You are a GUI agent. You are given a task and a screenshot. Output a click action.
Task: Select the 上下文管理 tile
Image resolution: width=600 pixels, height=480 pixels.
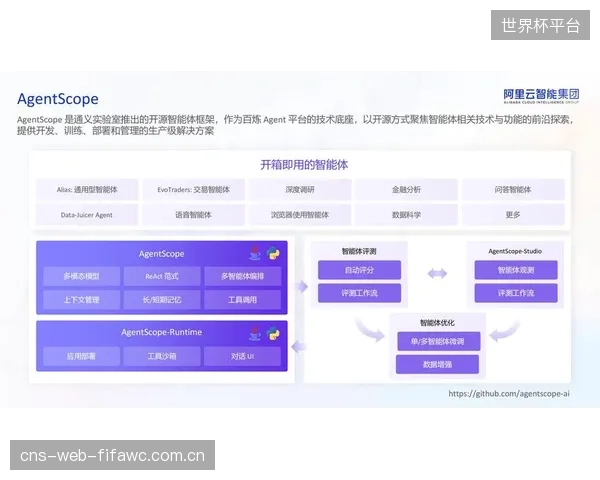click(82, 300)
